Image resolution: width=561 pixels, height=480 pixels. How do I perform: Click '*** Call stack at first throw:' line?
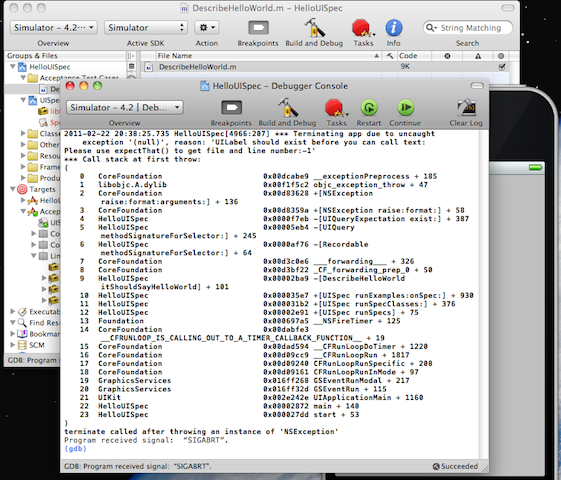pos(133,159)
